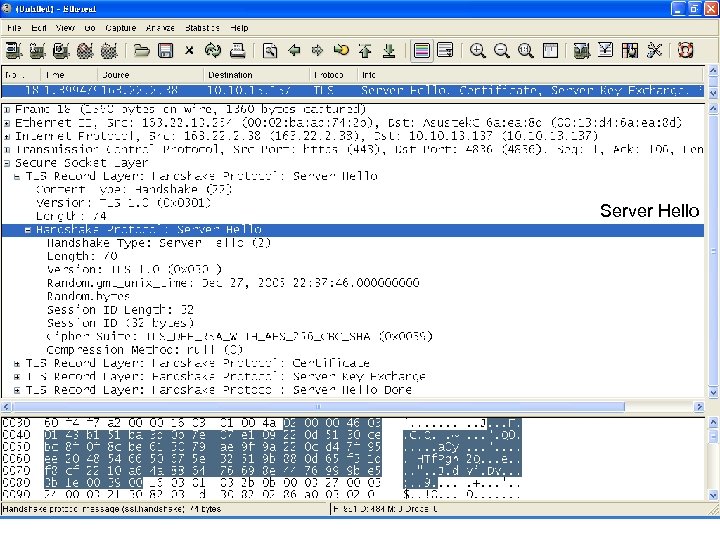Toggle auto scroll in live capture
This screenshot has width=720, height=540.
coord(445,50)
